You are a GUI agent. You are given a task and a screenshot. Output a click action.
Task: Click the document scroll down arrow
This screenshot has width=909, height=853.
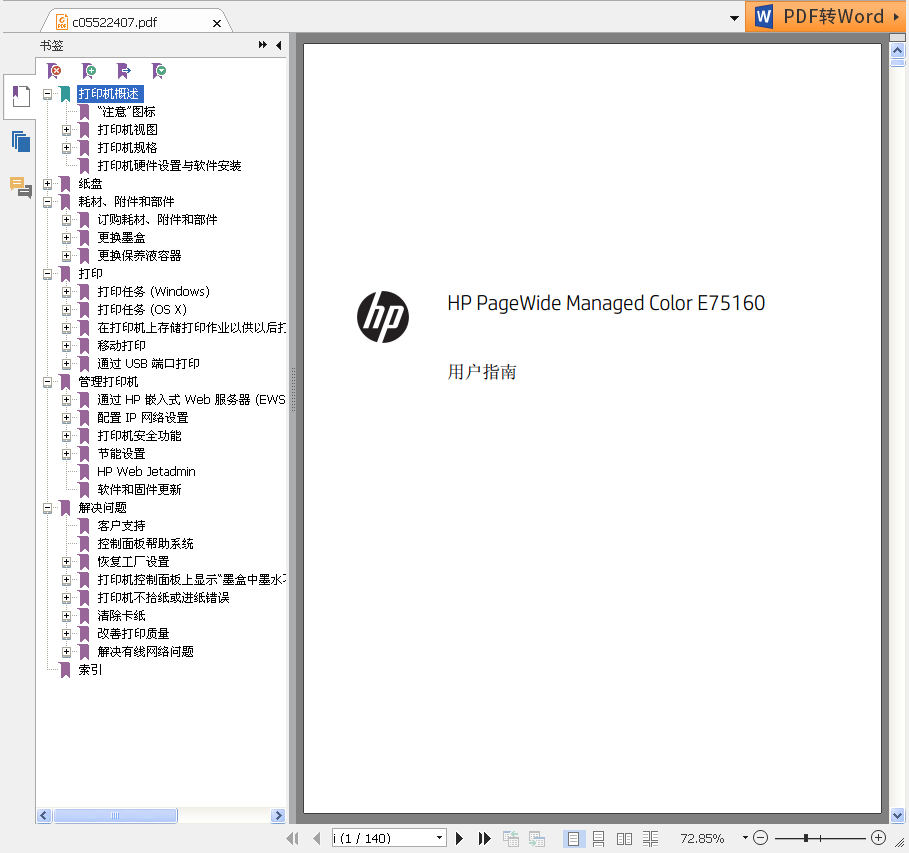(897, 815)
